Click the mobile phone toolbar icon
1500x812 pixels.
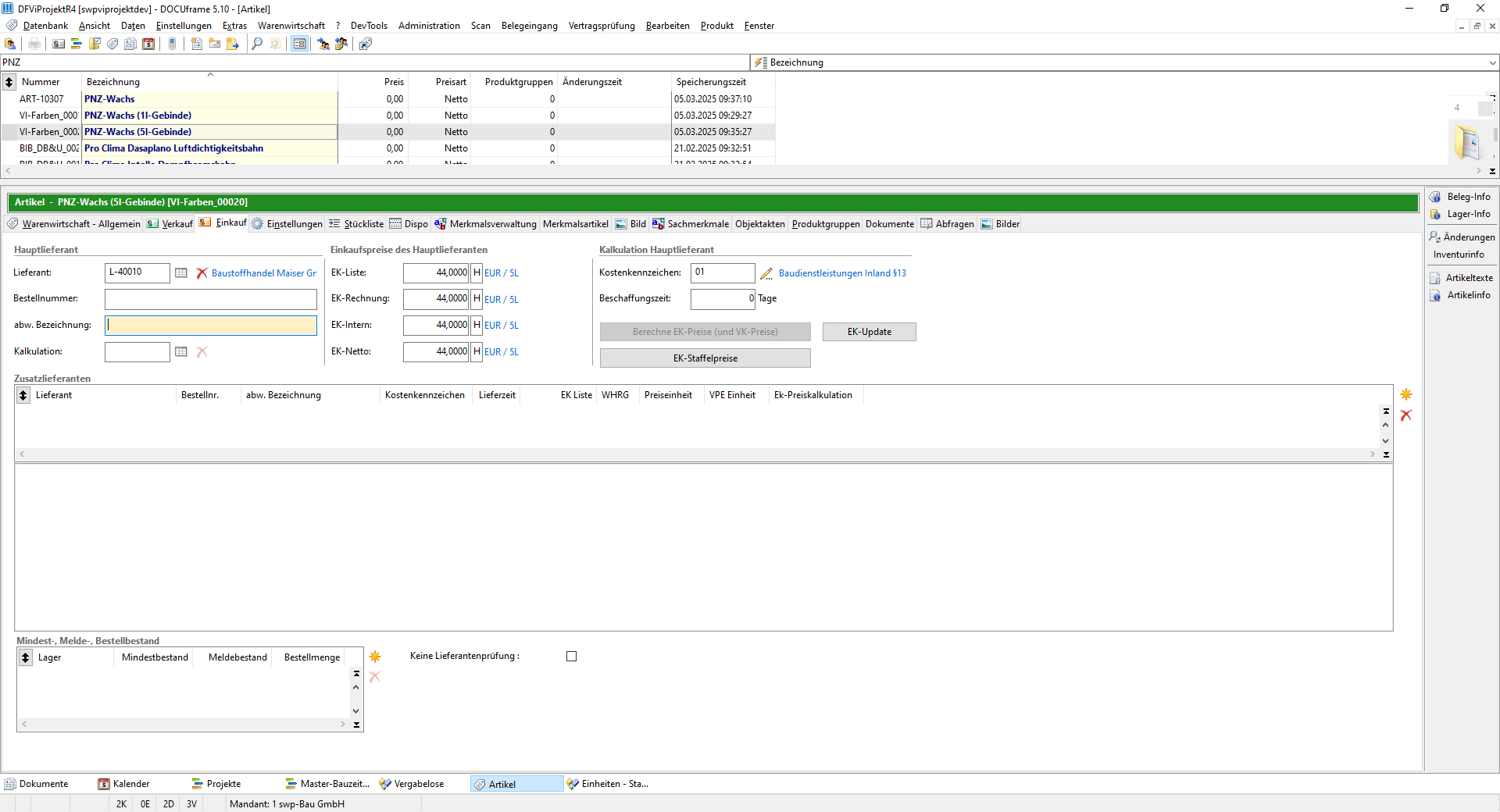[x=173, y=44]
